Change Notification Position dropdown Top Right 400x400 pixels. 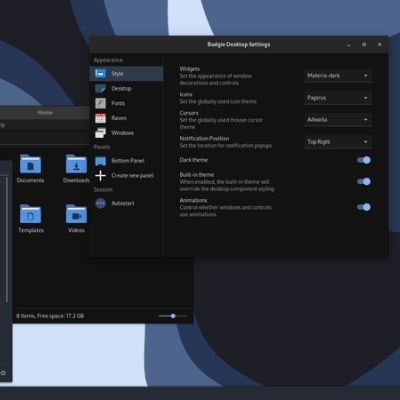[338, 142]
